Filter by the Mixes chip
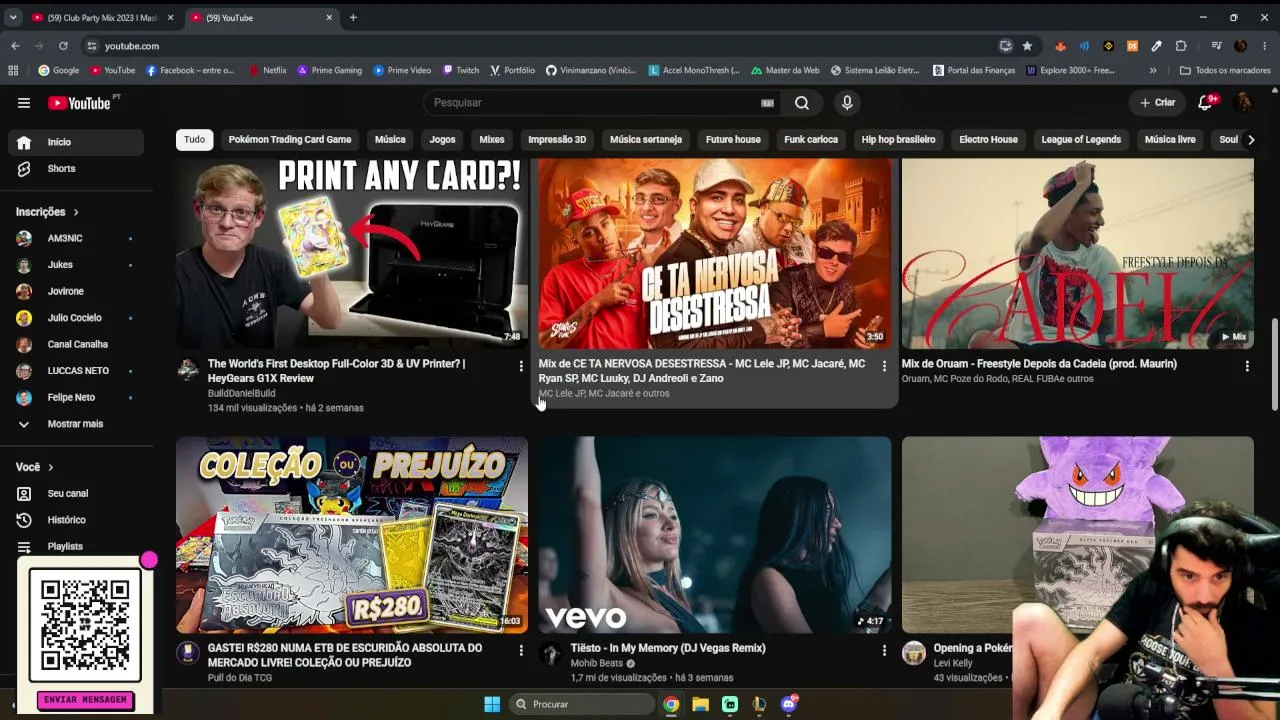Screen dimensions: 1280x720 [492, 140]
